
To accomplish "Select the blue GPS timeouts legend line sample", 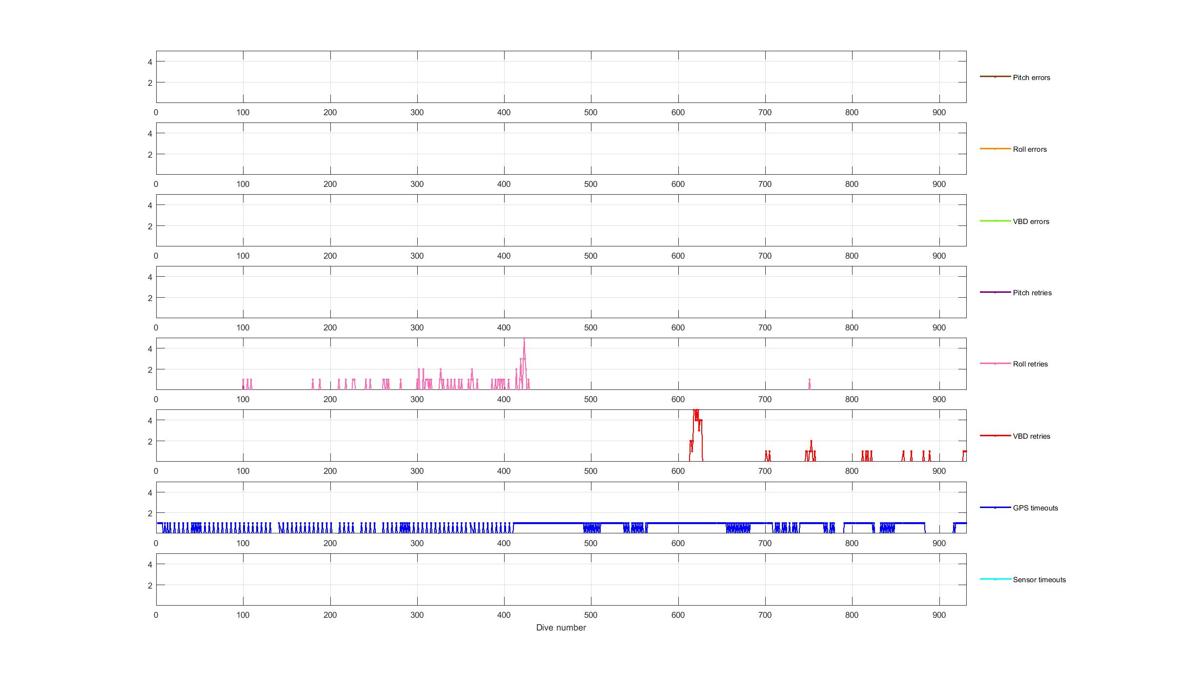I will [995, 508].
